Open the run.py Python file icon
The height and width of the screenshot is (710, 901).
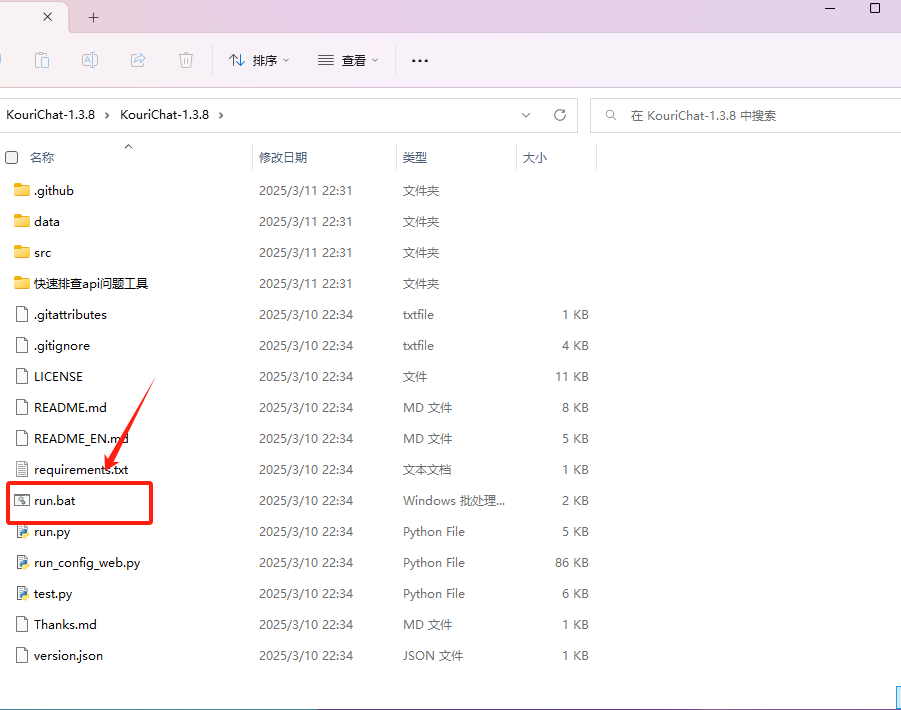(x=23, y=531)
